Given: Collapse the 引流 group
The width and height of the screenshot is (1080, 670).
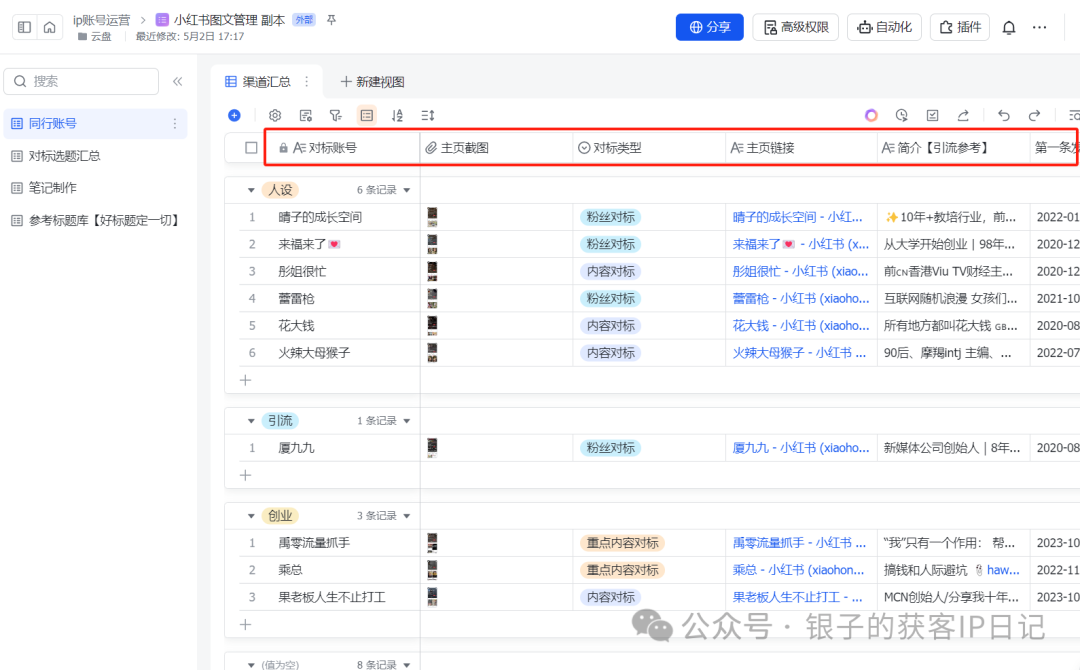Looking at the screenshot, I should coord(251,420).
